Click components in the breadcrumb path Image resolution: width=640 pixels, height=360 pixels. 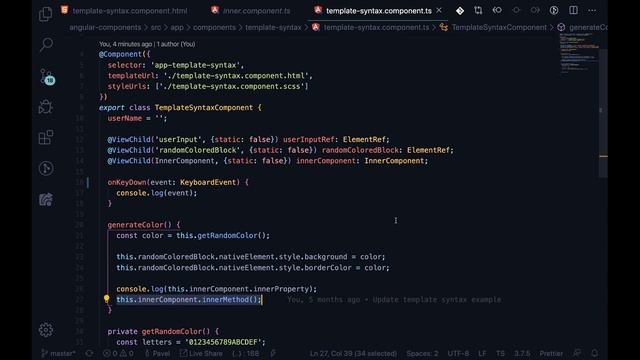tap(214, 27)
